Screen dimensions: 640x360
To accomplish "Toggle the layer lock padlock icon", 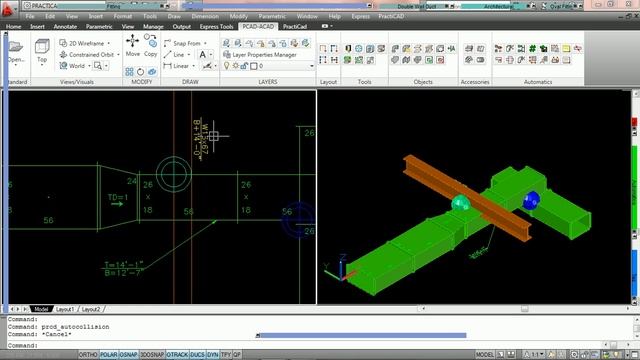I will point(244,66).
